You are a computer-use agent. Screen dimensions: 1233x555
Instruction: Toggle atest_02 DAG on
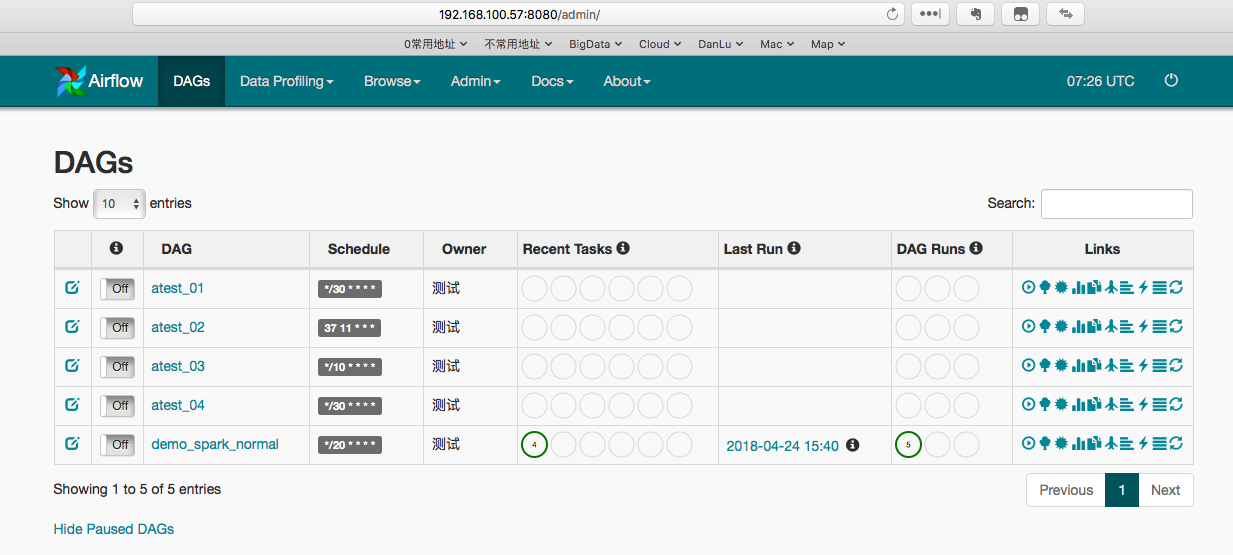(117, 327)
